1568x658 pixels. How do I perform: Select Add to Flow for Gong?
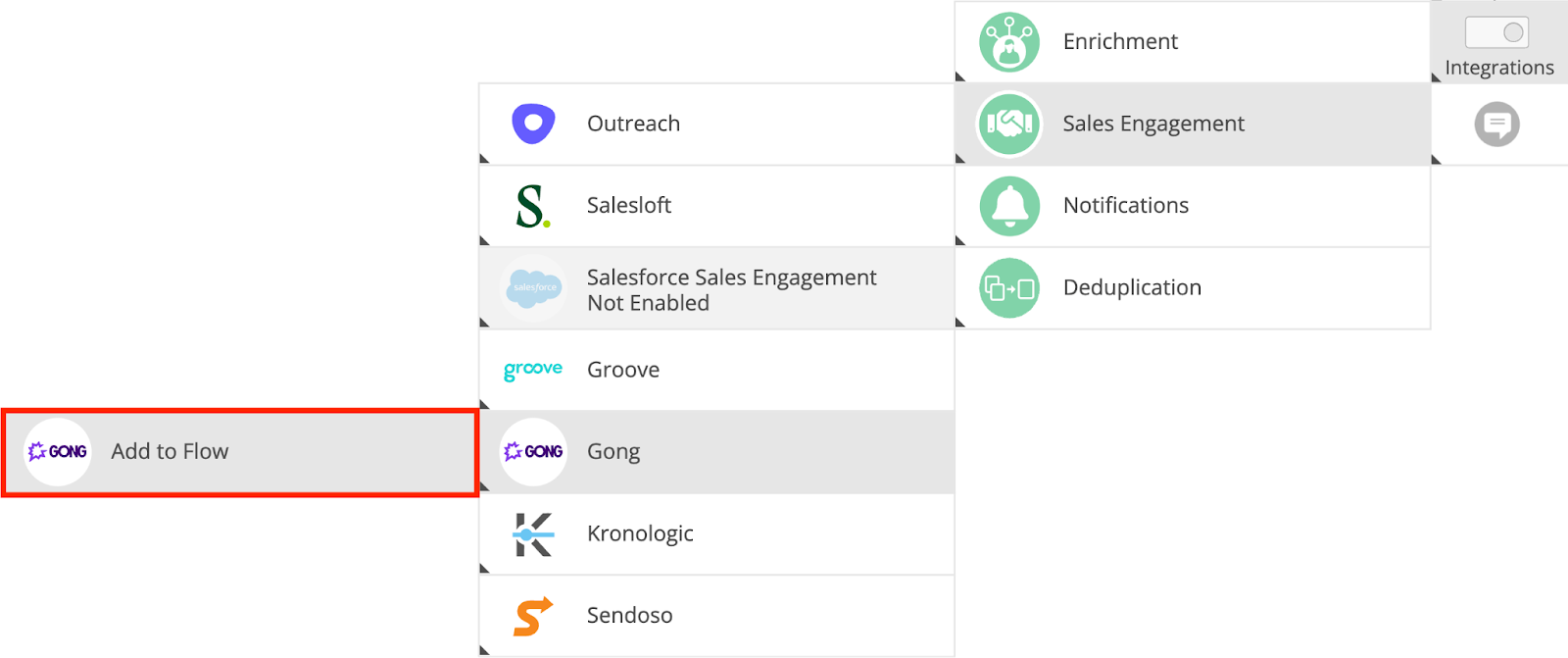click(x=240, y=453)
